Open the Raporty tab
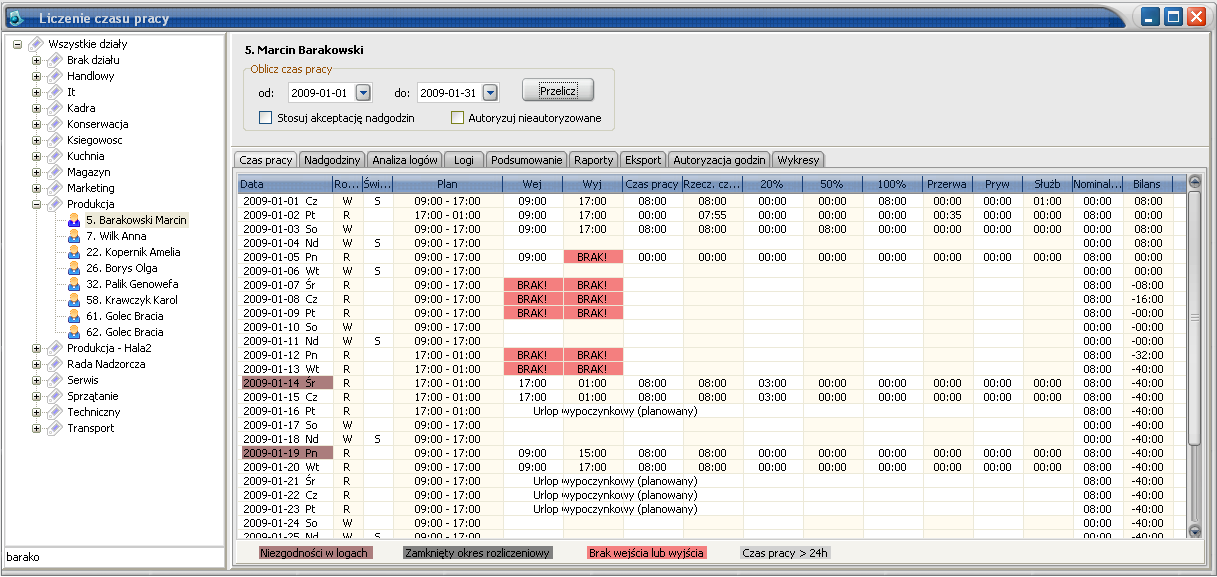The height and width of the screenshot is (577, 1217). [x=593, y=160]
